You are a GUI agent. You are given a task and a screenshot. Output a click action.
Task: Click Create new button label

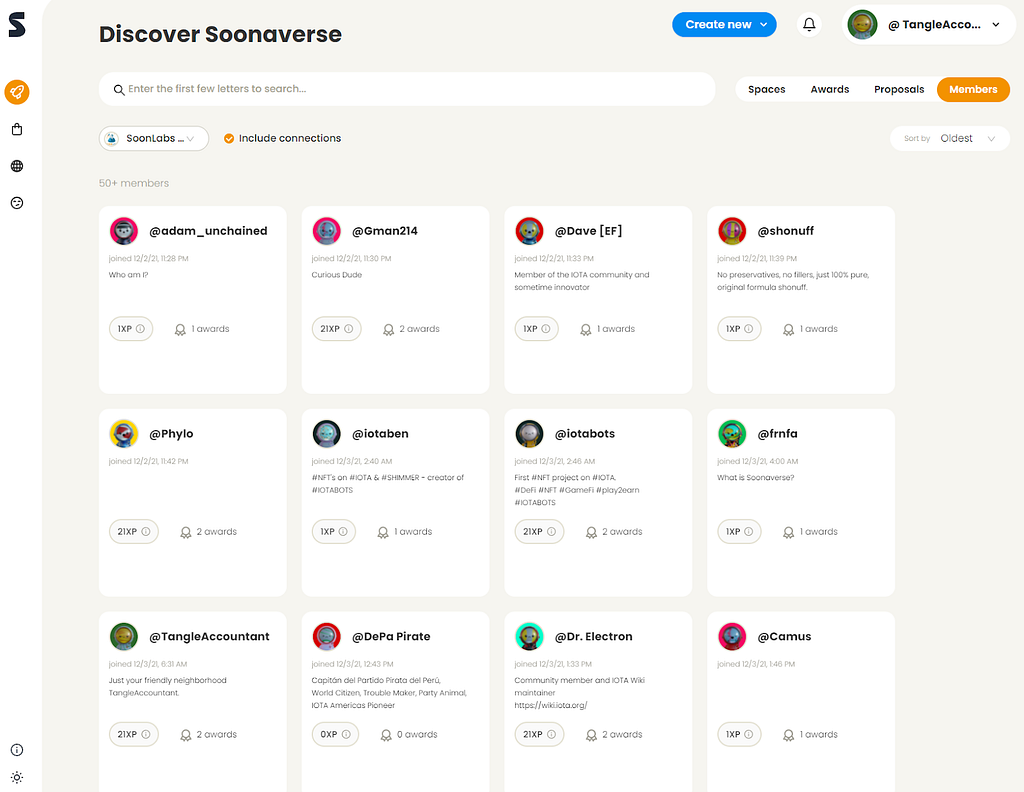pos(718,25)
